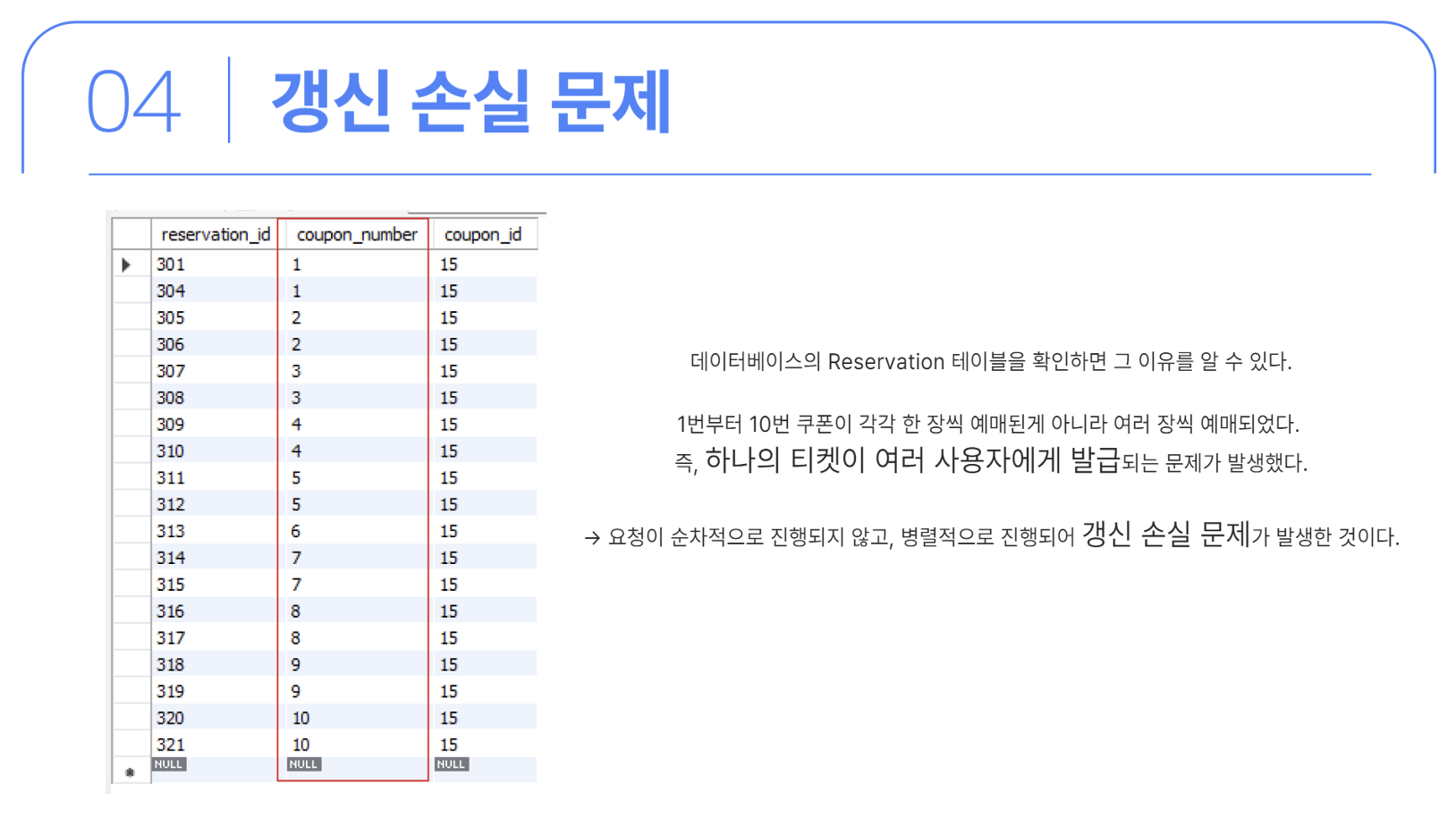Select reservation_id cell 308

click(170, 398)
